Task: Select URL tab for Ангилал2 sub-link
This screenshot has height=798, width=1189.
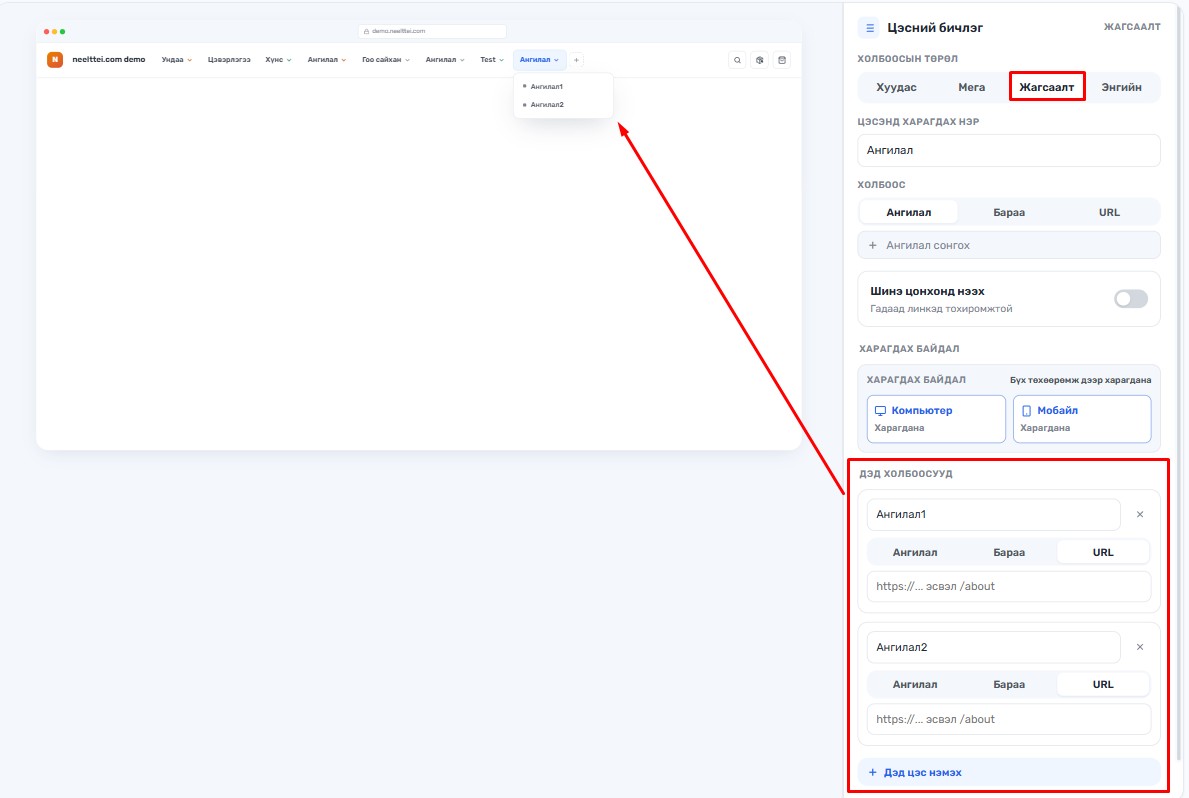Action: pos(1103,684)
